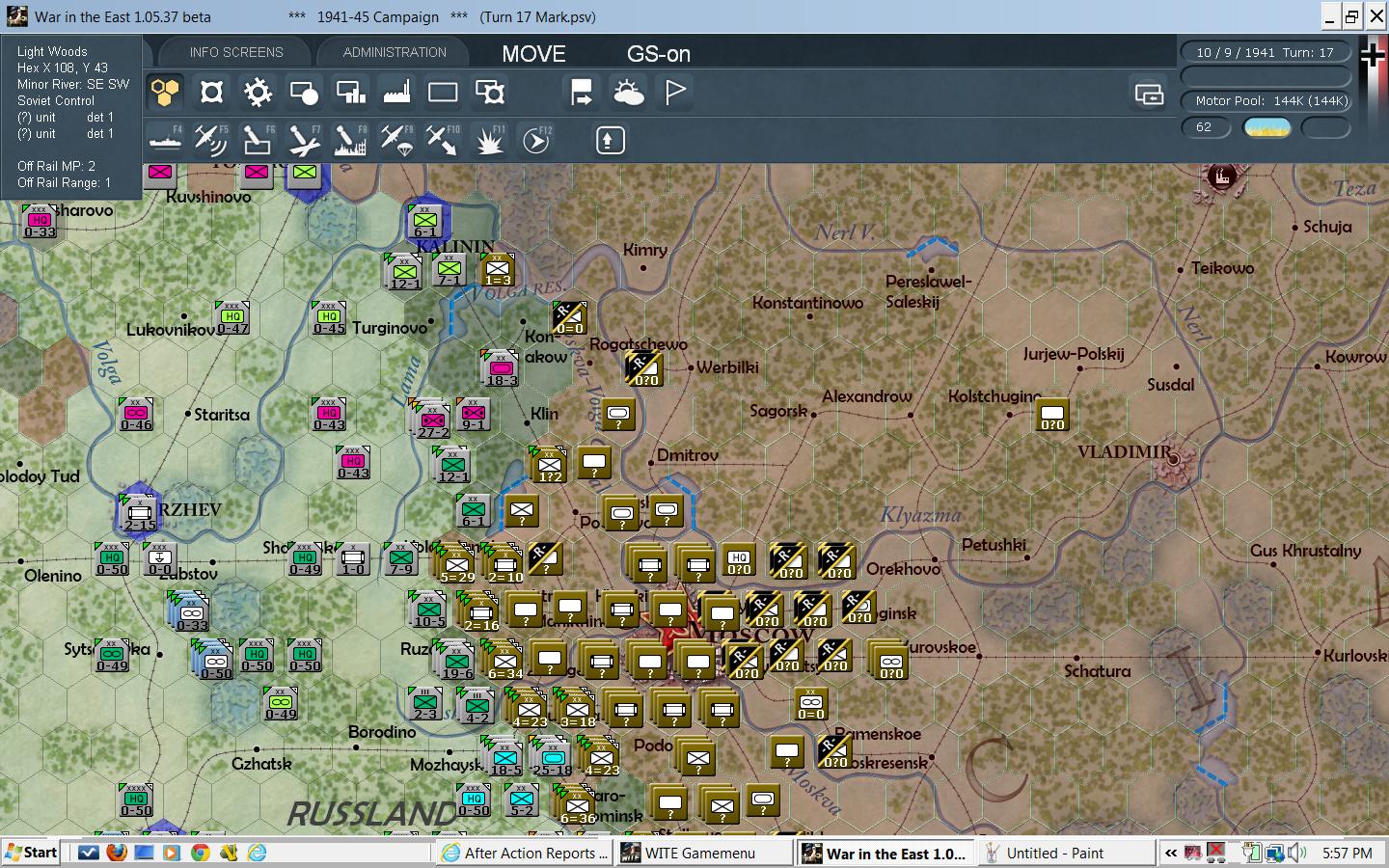Click the overlapping rectangles with cog icon
The width and height of the screenshot is (1389, 868).
(x=490, y=93)
